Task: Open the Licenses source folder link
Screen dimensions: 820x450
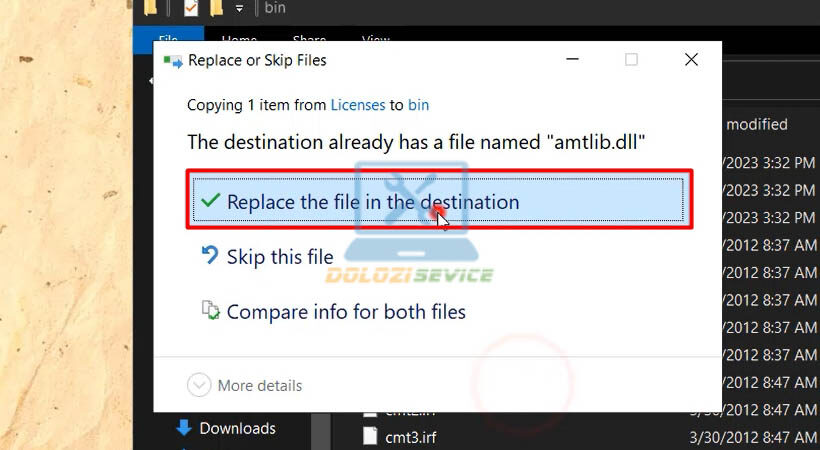Action: (358, 105)
